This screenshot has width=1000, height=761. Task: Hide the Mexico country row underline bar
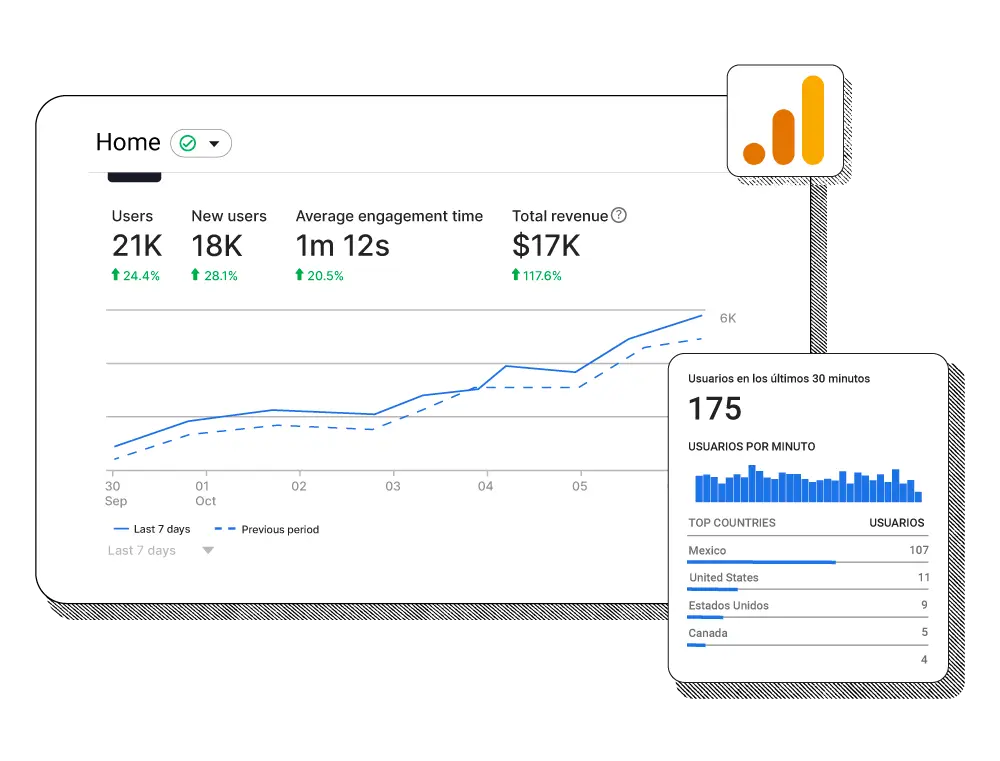[x=761, y=562]
